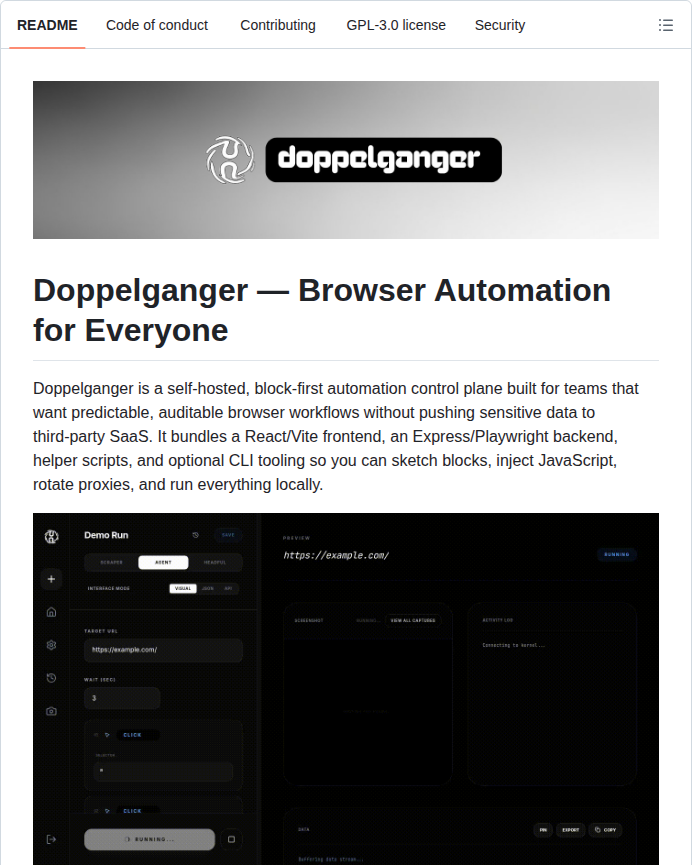The image size is (692, 865).
Task: Open the README outline list icon
Action: 666,25
